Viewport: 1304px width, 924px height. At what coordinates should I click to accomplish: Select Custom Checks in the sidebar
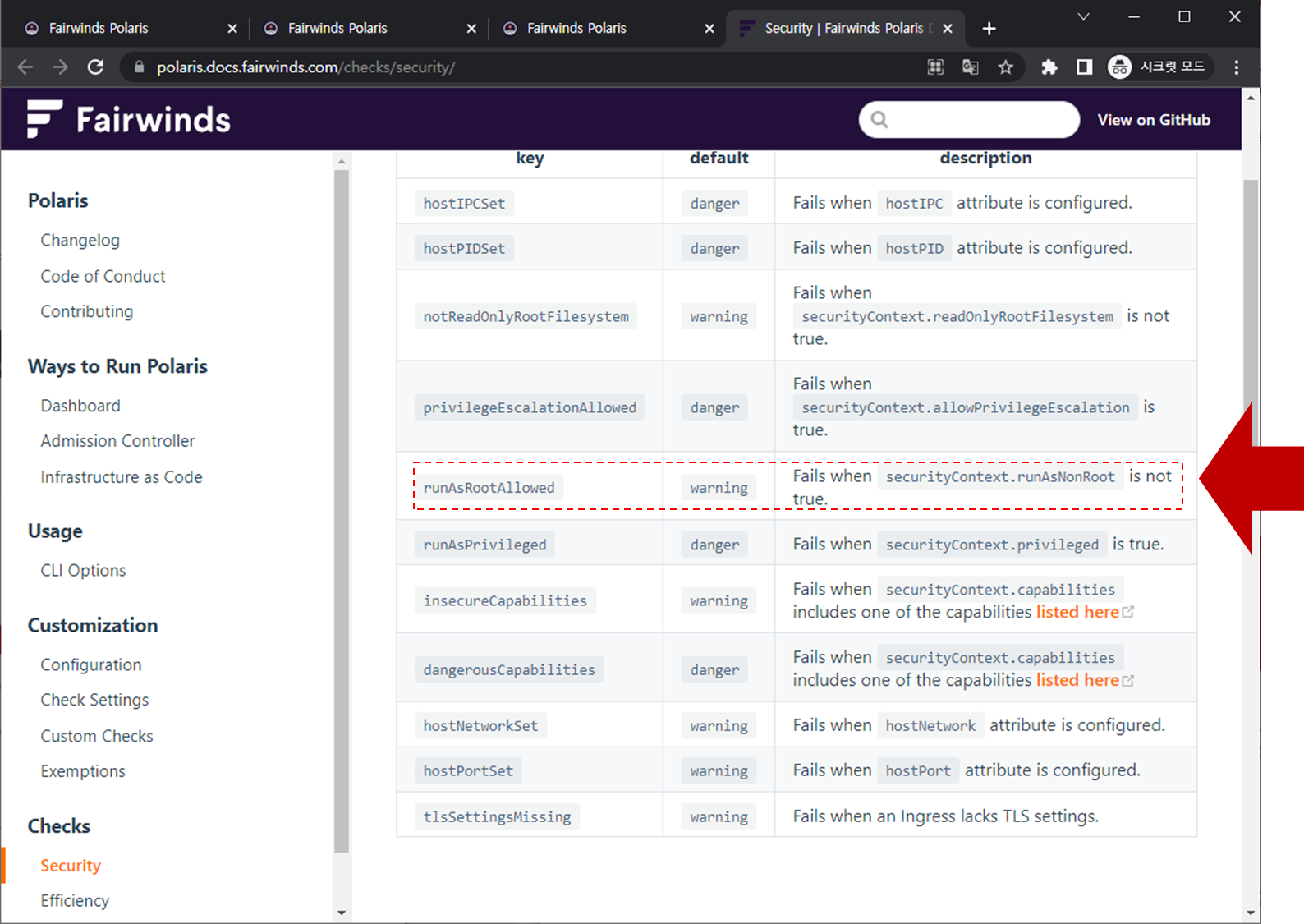pyautogui.click(x=97, y=736)
